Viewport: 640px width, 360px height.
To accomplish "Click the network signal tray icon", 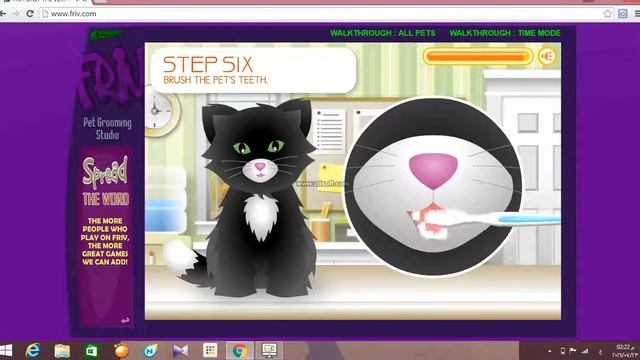I will point(585,351).
